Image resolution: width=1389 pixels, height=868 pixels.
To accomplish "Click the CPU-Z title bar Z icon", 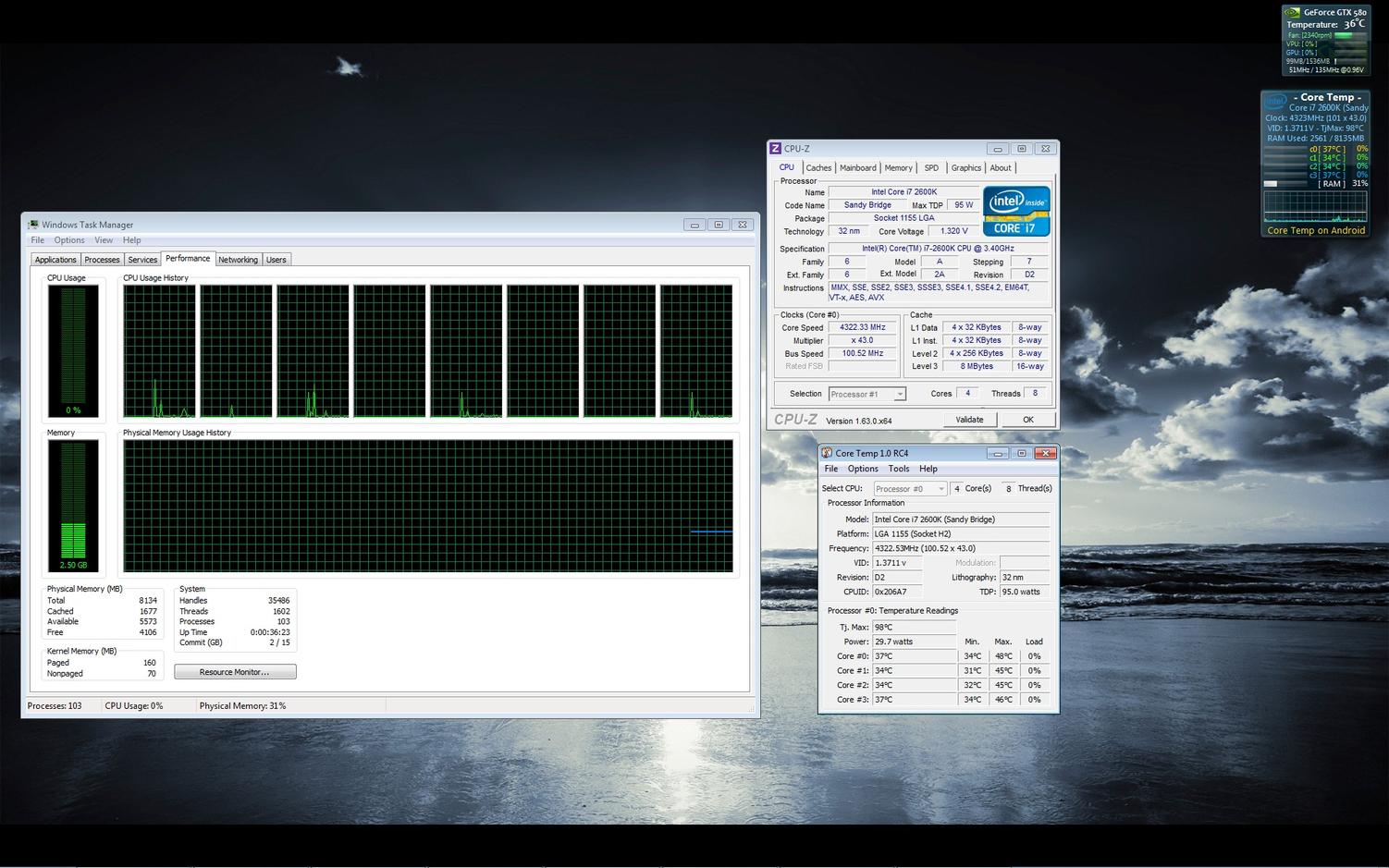I will point(776,149).
